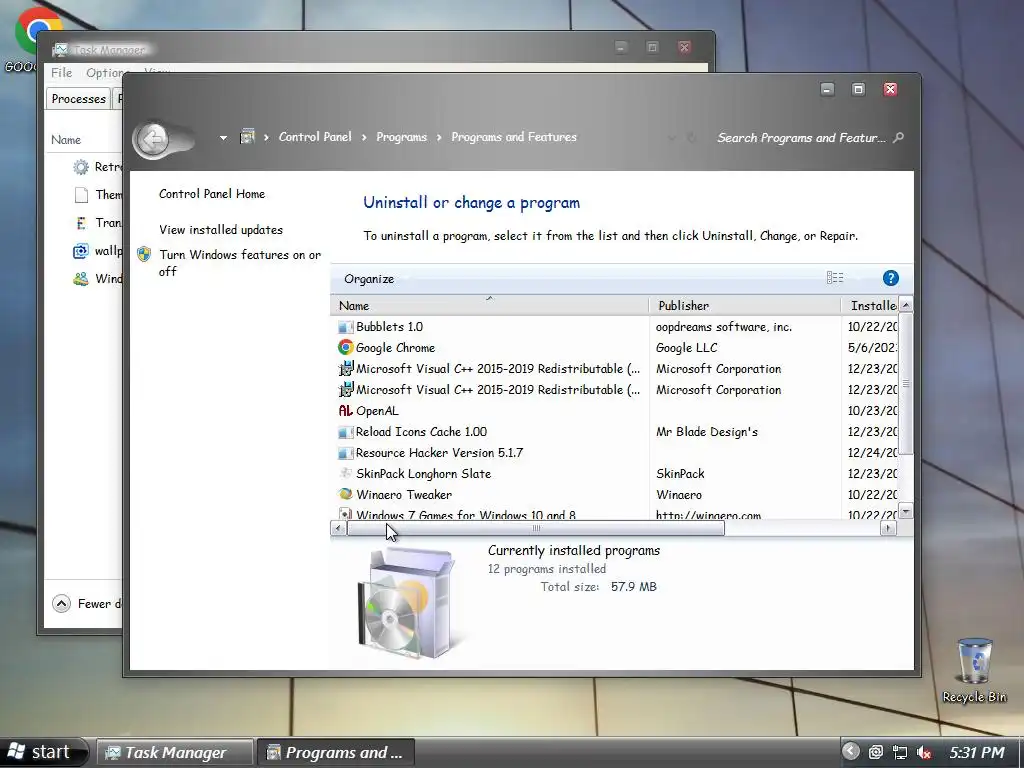Click the shield icon beside Windows features

point(144,254)
